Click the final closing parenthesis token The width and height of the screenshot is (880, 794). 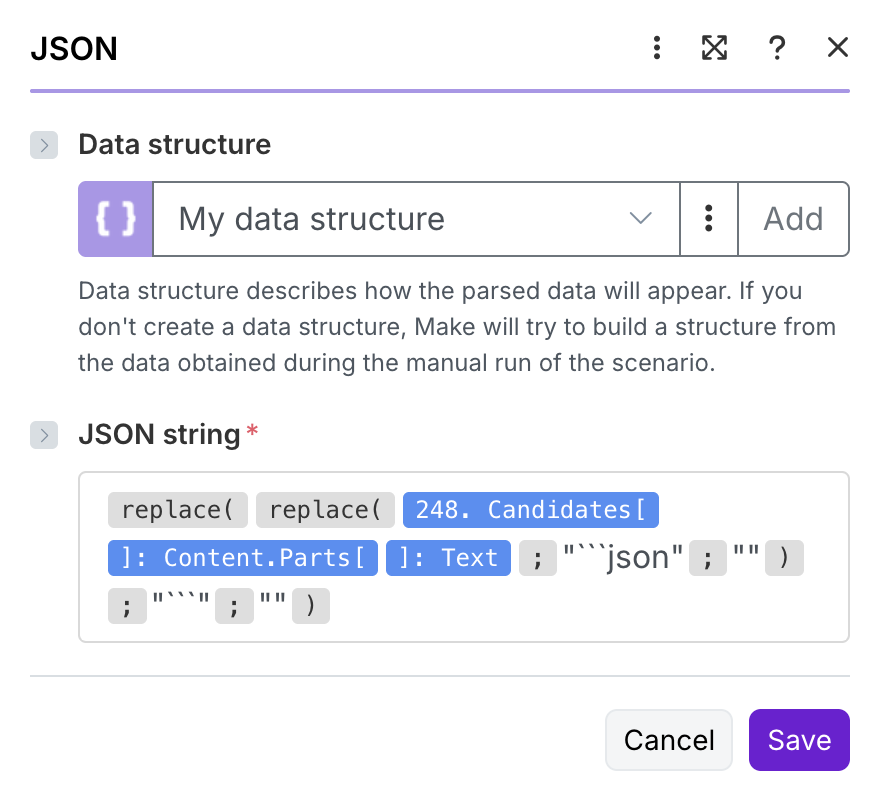(x=311, y=605)
